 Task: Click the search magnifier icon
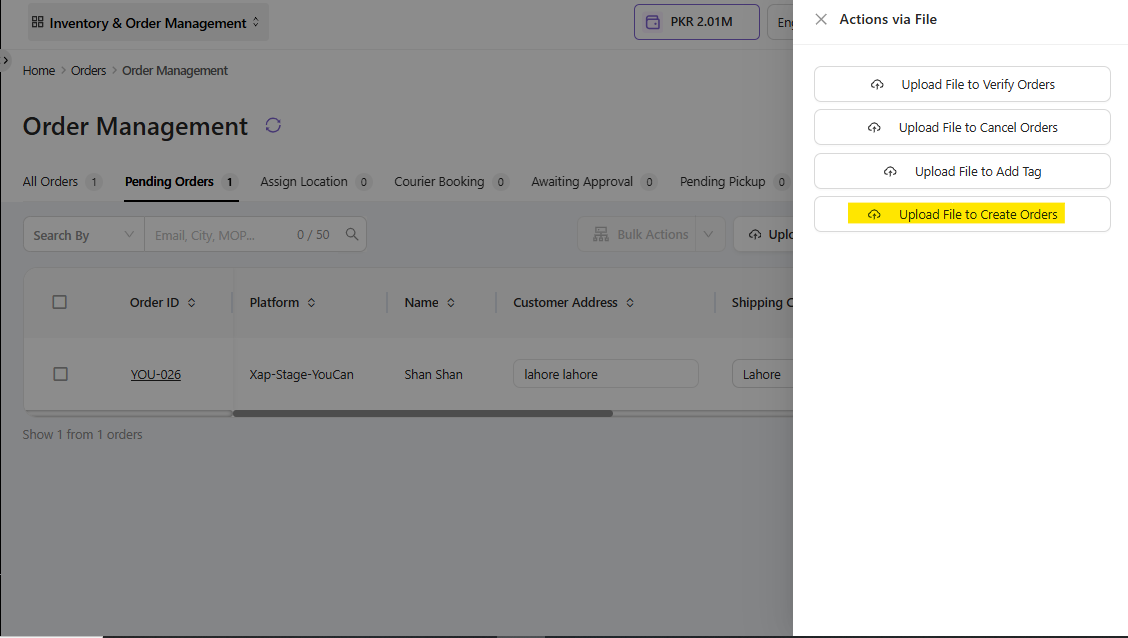(352, 234)
